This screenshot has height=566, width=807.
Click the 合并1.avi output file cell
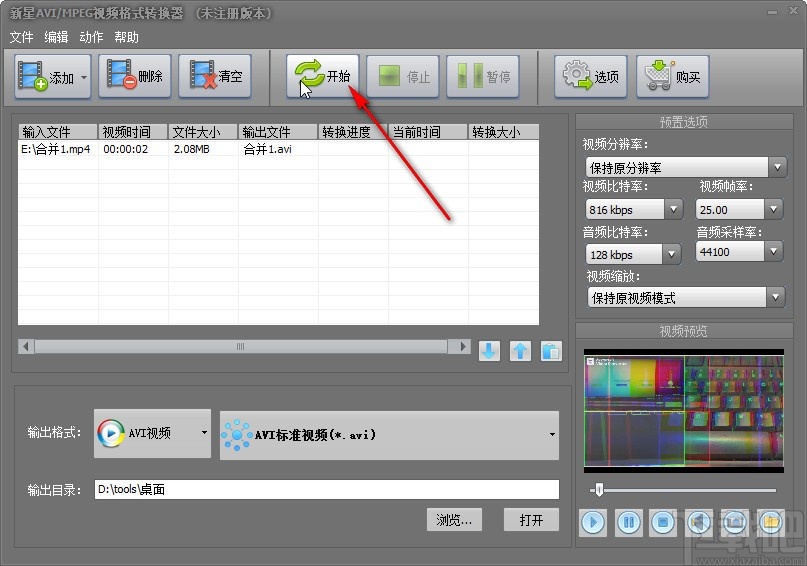pyautogui.click(x=267, y=149)
